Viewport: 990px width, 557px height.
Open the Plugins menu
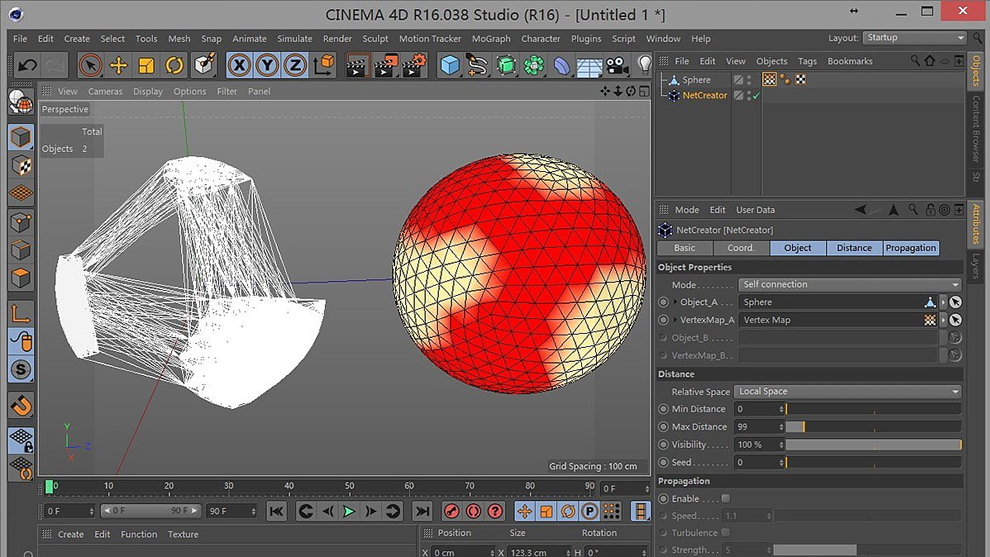pyautogui.click(x=586, y=39)
